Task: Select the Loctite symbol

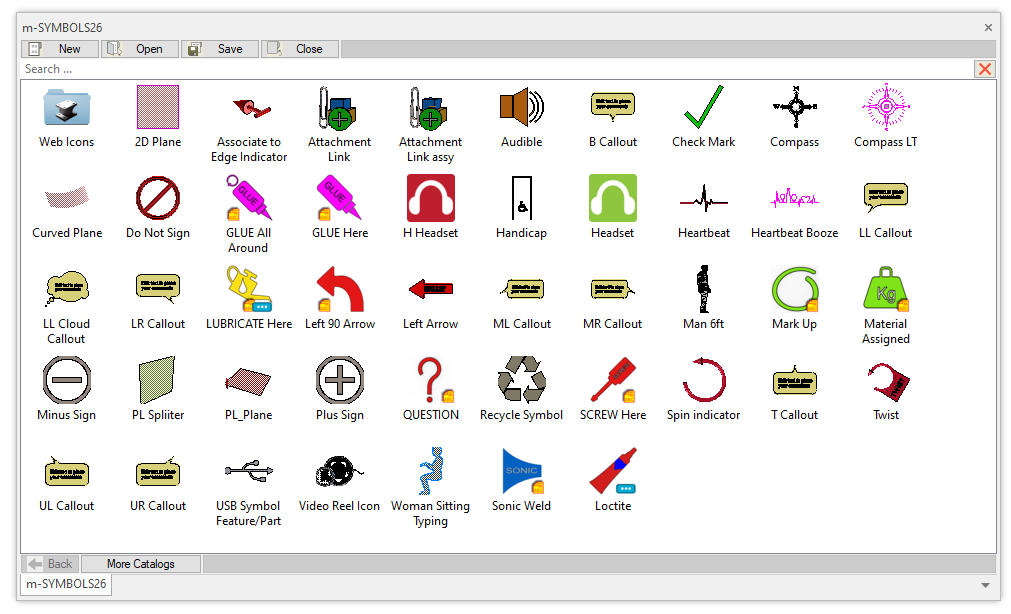Action: pos(613,471)
